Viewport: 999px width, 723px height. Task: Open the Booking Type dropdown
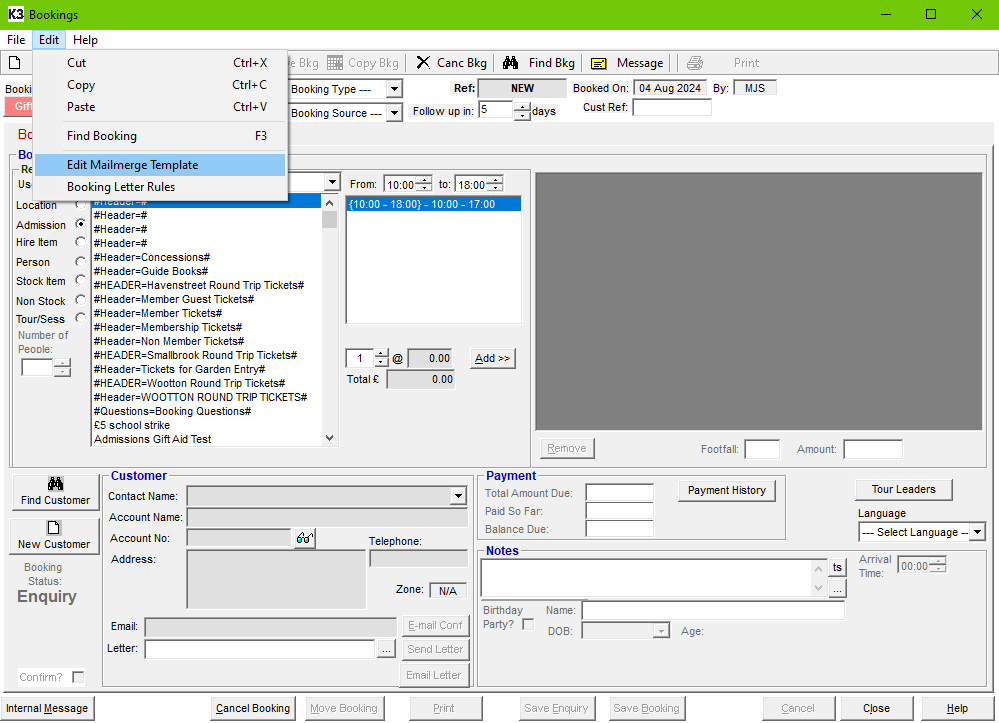tap(394, 89)
